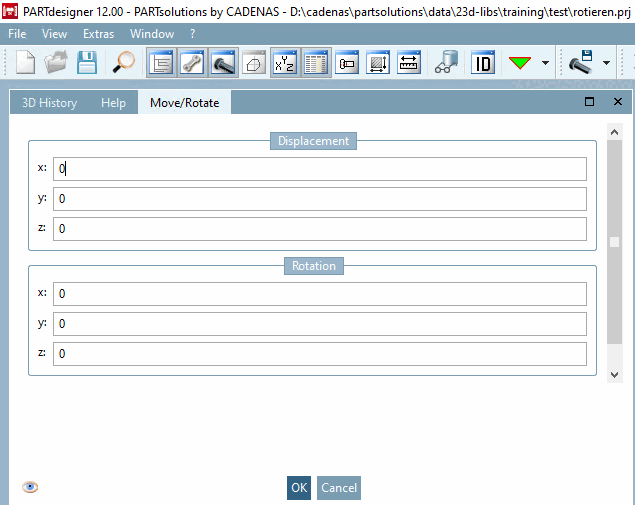Toggle the 3D history tree toolbar button
The width and height of the screenshot is (635, 505).
point(161,63)
